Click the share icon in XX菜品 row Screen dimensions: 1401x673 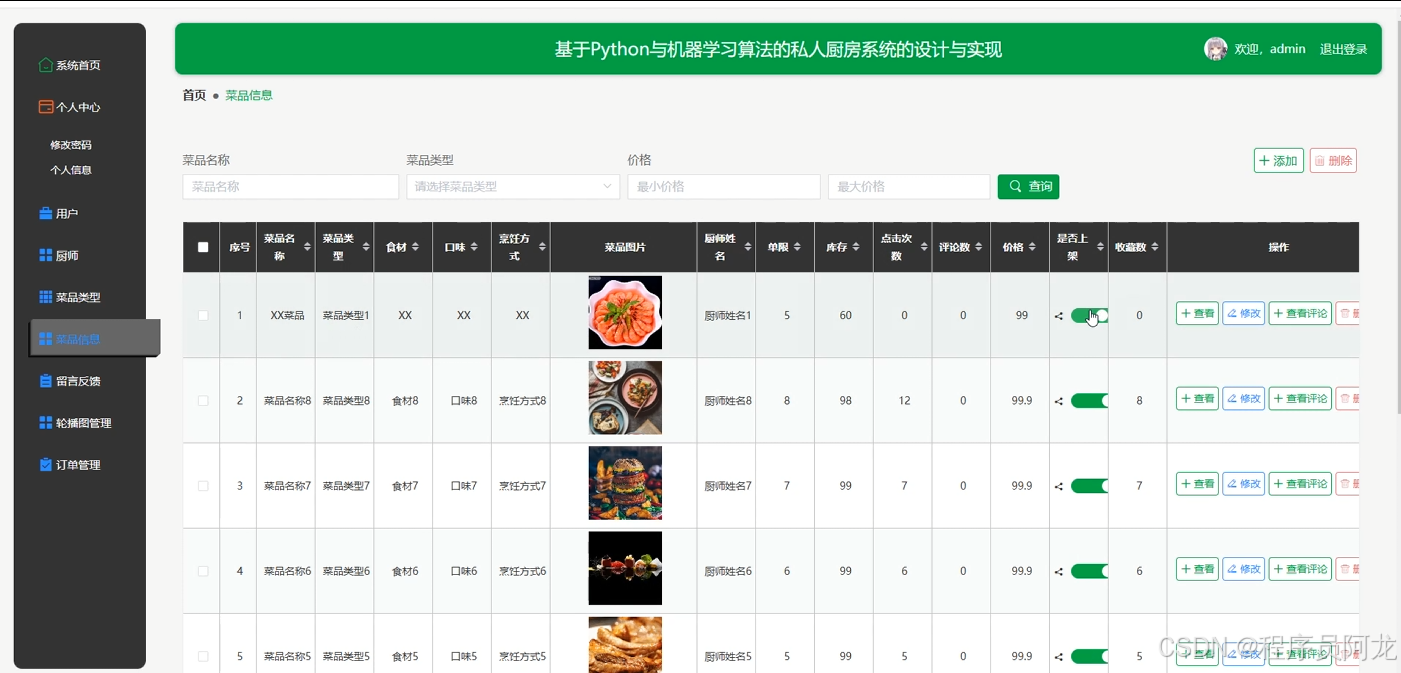point(1059,316)
